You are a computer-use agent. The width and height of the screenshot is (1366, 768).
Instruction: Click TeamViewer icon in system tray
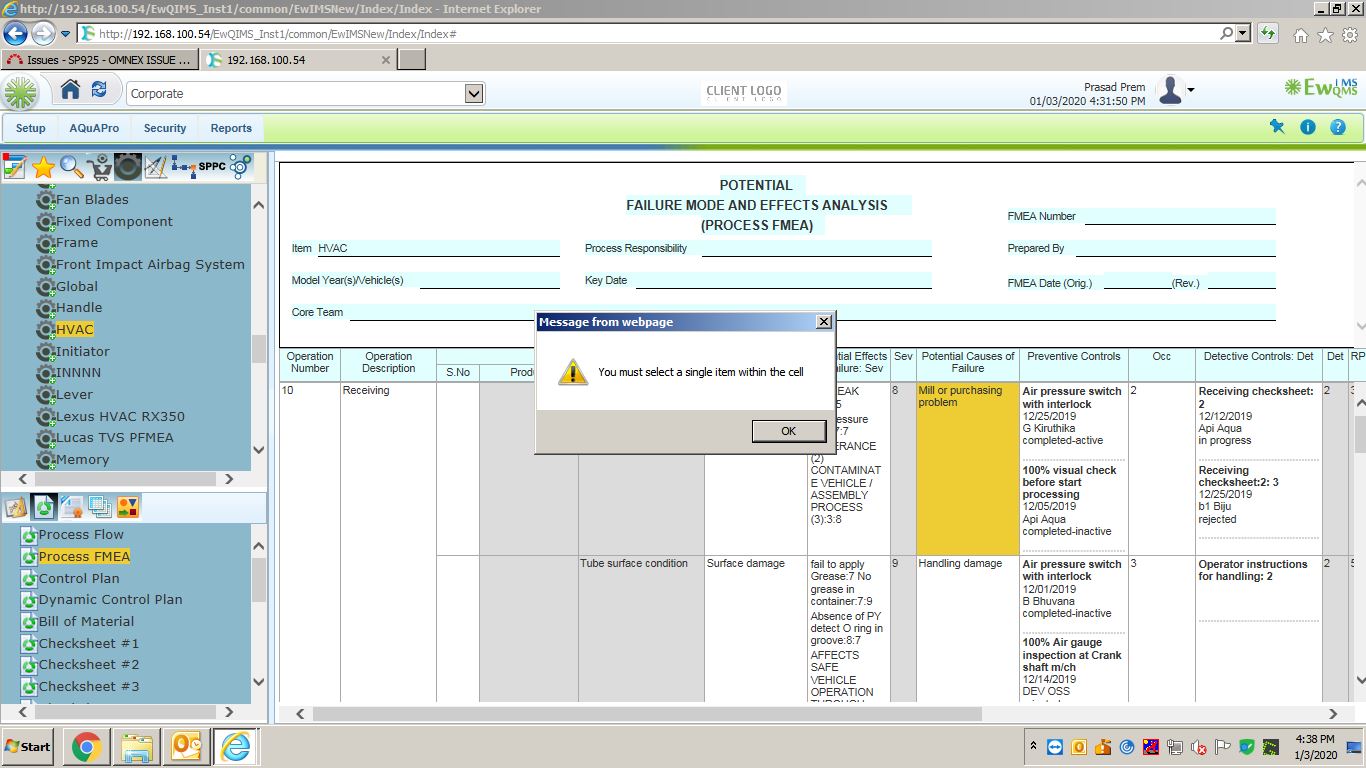pos(1055,747)
